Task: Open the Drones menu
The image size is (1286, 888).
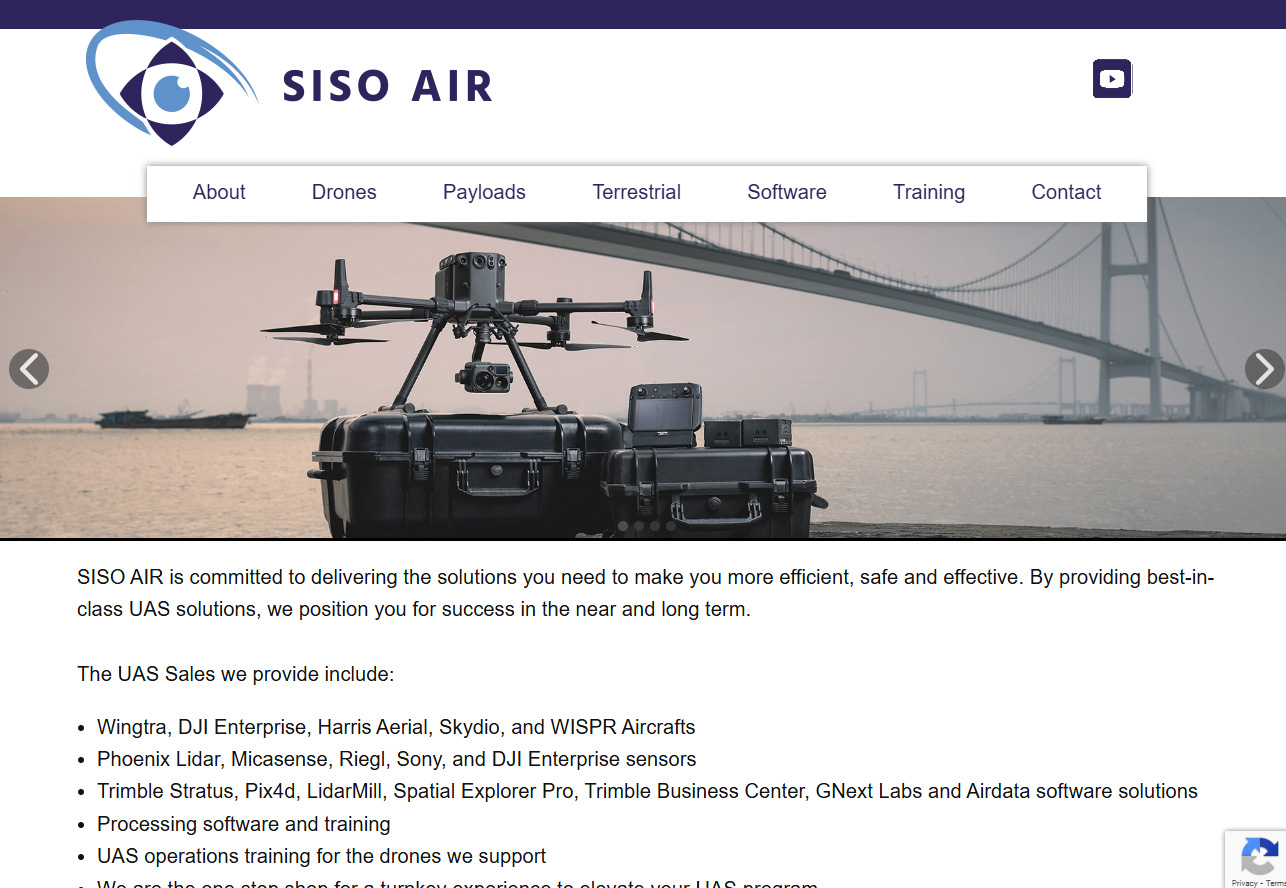Action: coord(344,192)
